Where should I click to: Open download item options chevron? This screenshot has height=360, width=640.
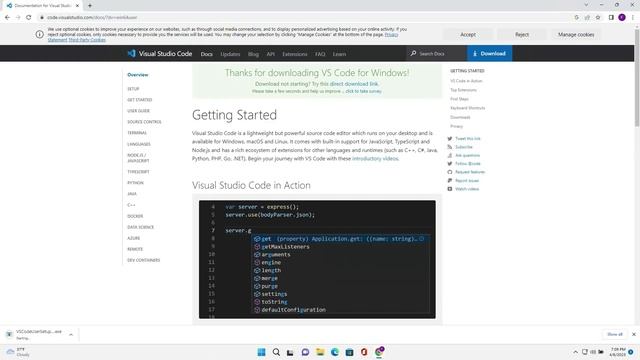point(71,335)
